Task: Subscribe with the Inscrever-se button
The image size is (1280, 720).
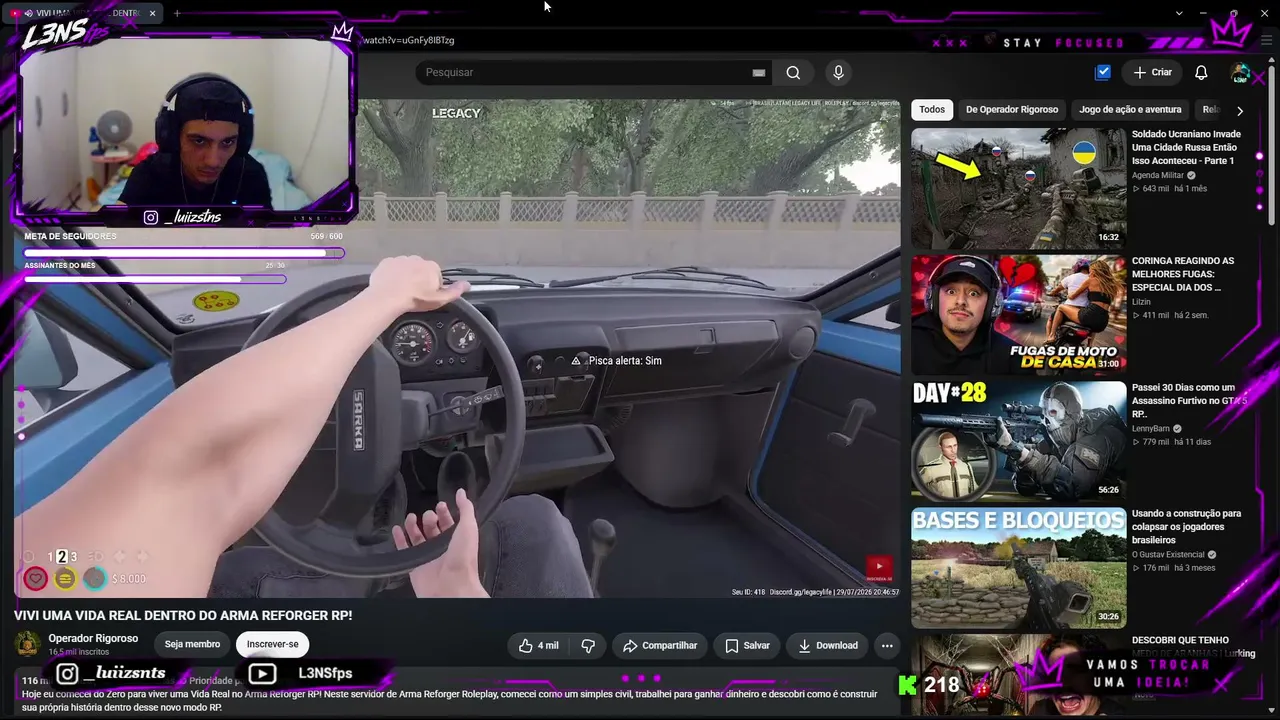Action: (272, 645)
